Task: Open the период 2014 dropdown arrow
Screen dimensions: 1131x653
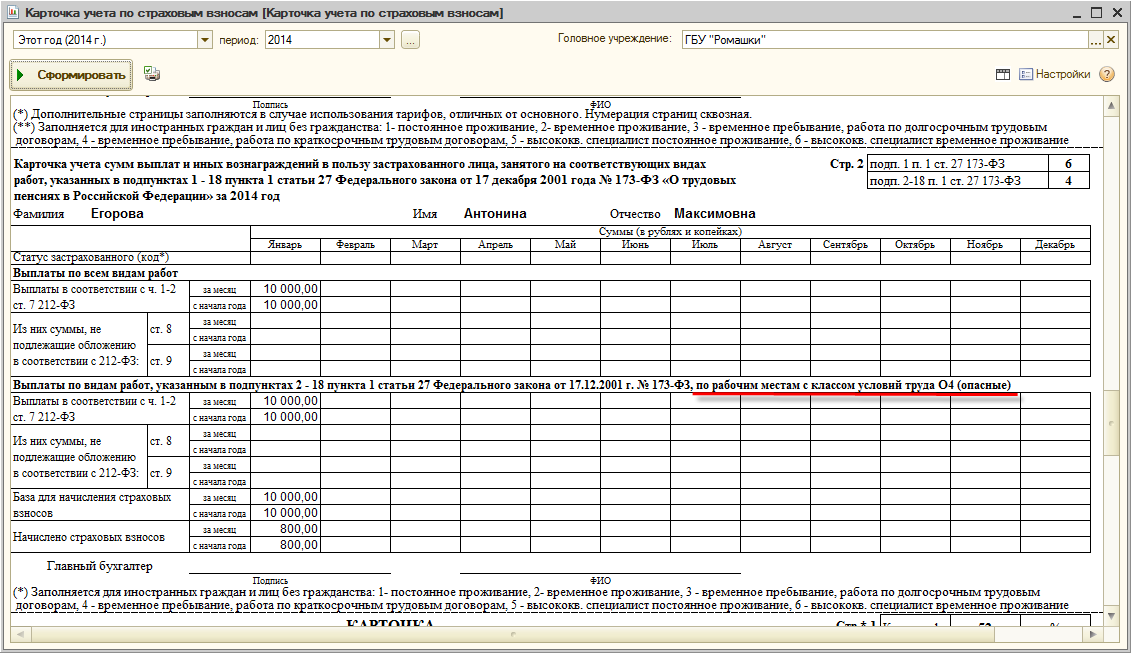Action: (x=387, y=40)
